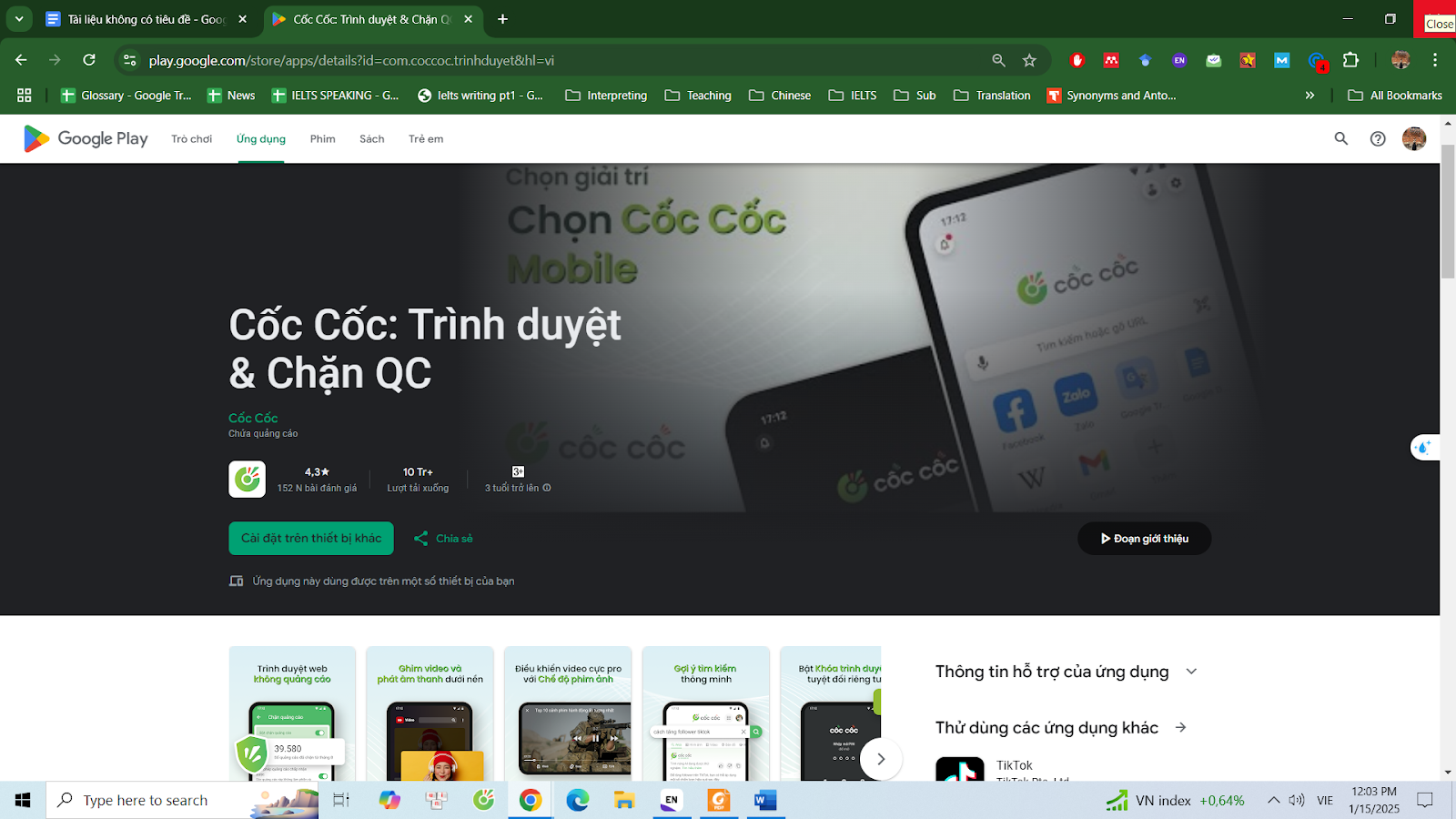This screenshot has height=819, width=1456.
Task: Click the 10 Tr+ downloads text
Action: 418,471
